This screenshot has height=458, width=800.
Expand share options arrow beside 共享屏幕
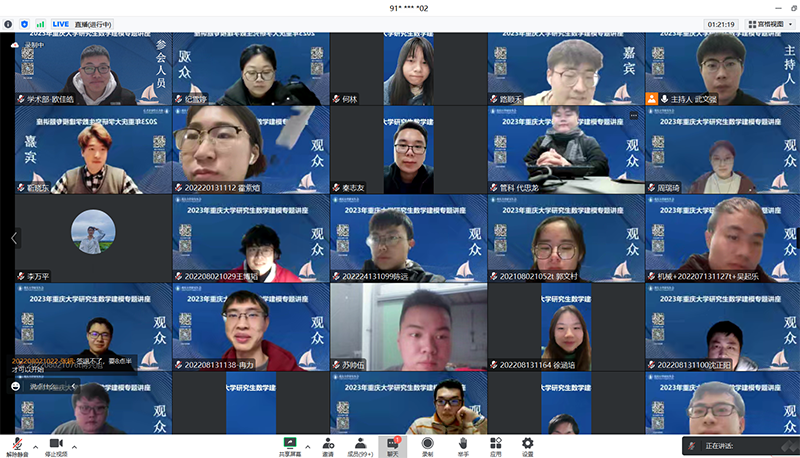pos(308,447)
